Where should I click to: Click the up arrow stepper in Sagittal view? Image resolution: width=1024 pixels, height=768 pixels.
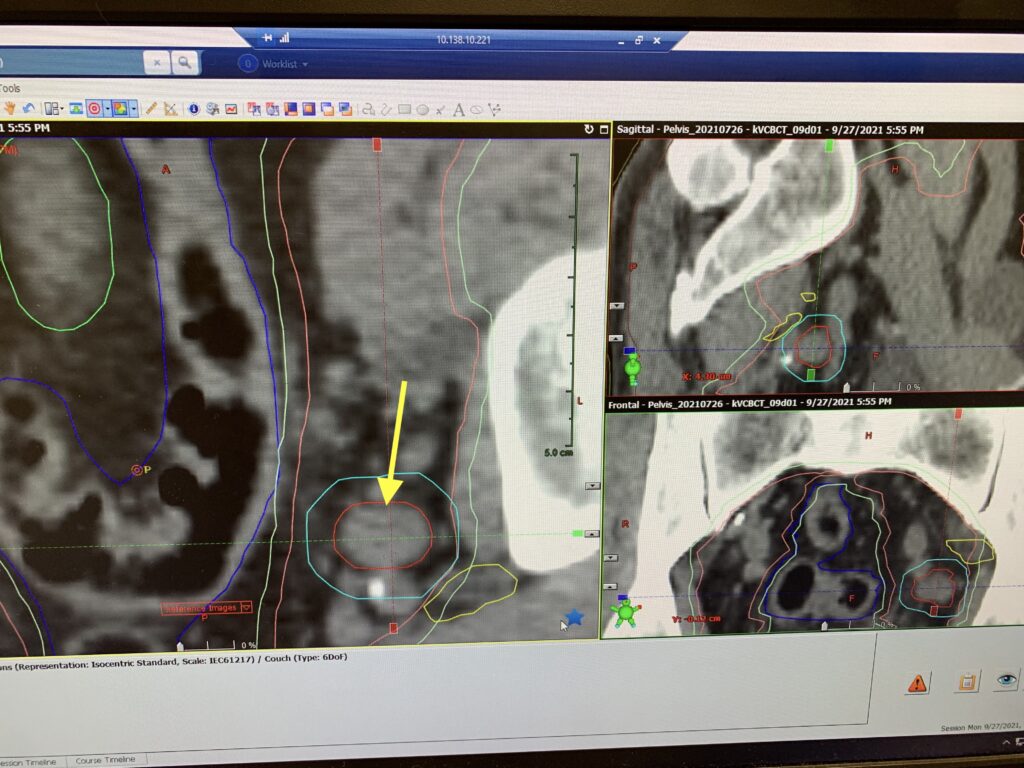point(616,338)
